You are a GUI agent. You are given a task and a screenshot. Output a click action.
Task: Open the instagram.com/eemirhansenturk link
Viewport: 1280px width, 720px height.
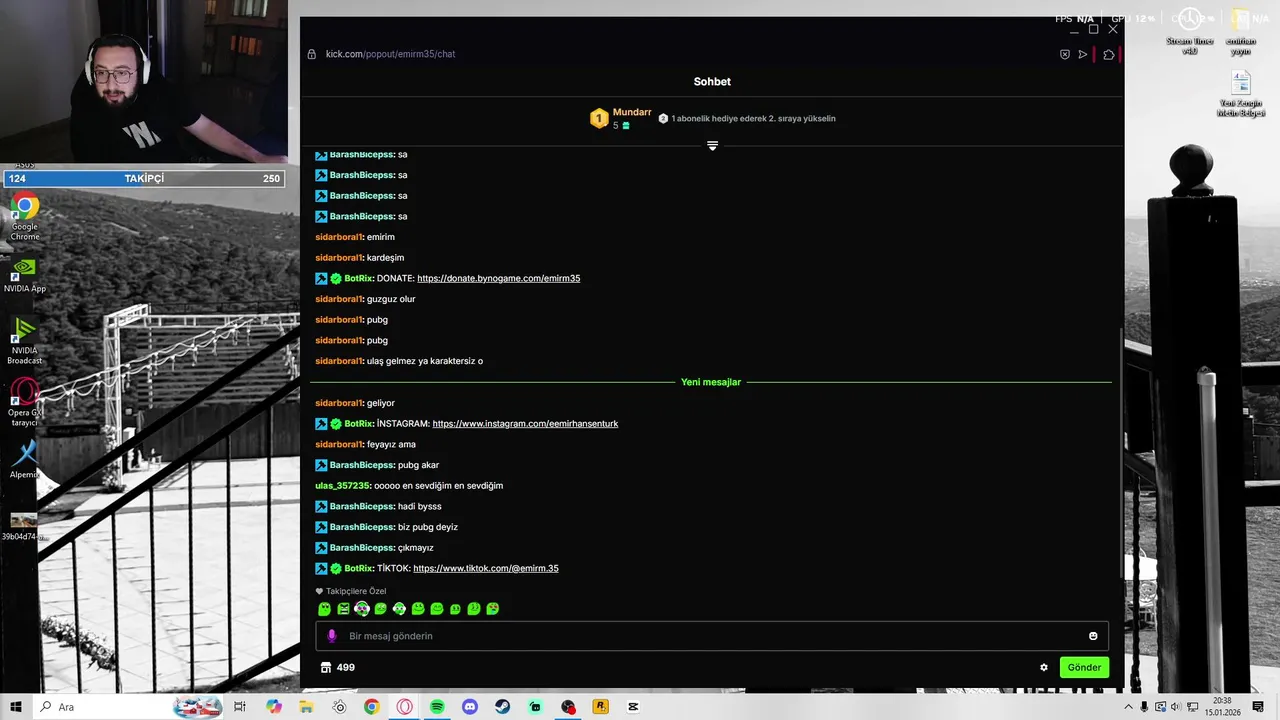coord(525,424)
